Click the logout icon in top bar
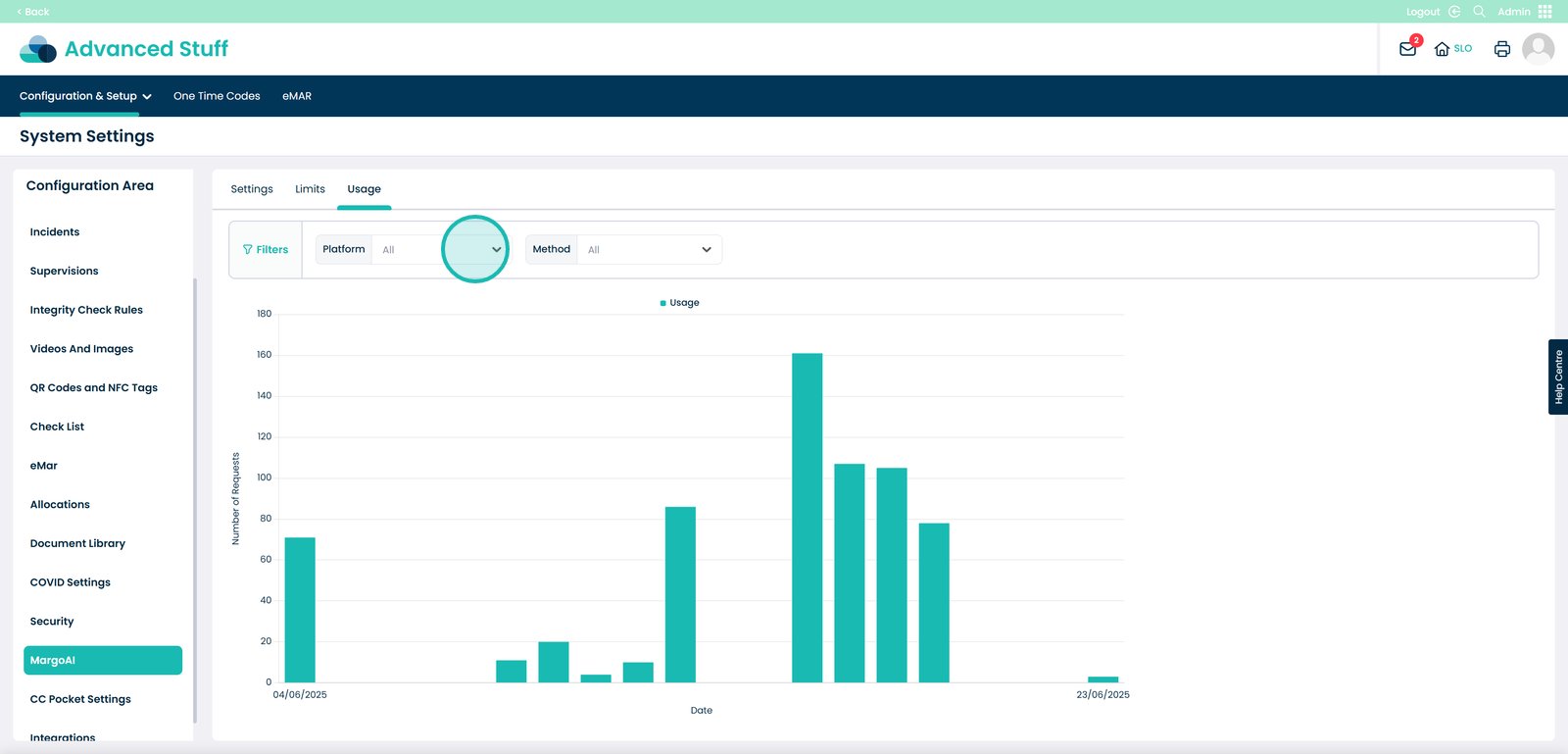 (1454, 12)
